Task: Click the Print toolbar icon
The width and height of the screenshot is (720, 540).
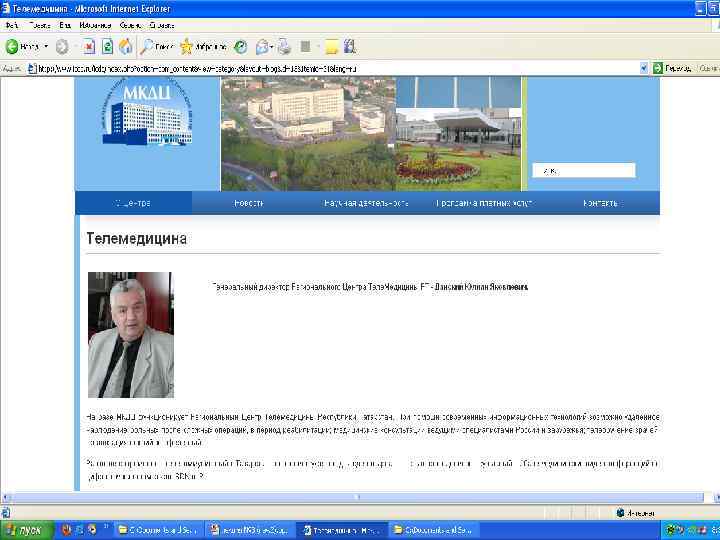Action: coord(284,46)
